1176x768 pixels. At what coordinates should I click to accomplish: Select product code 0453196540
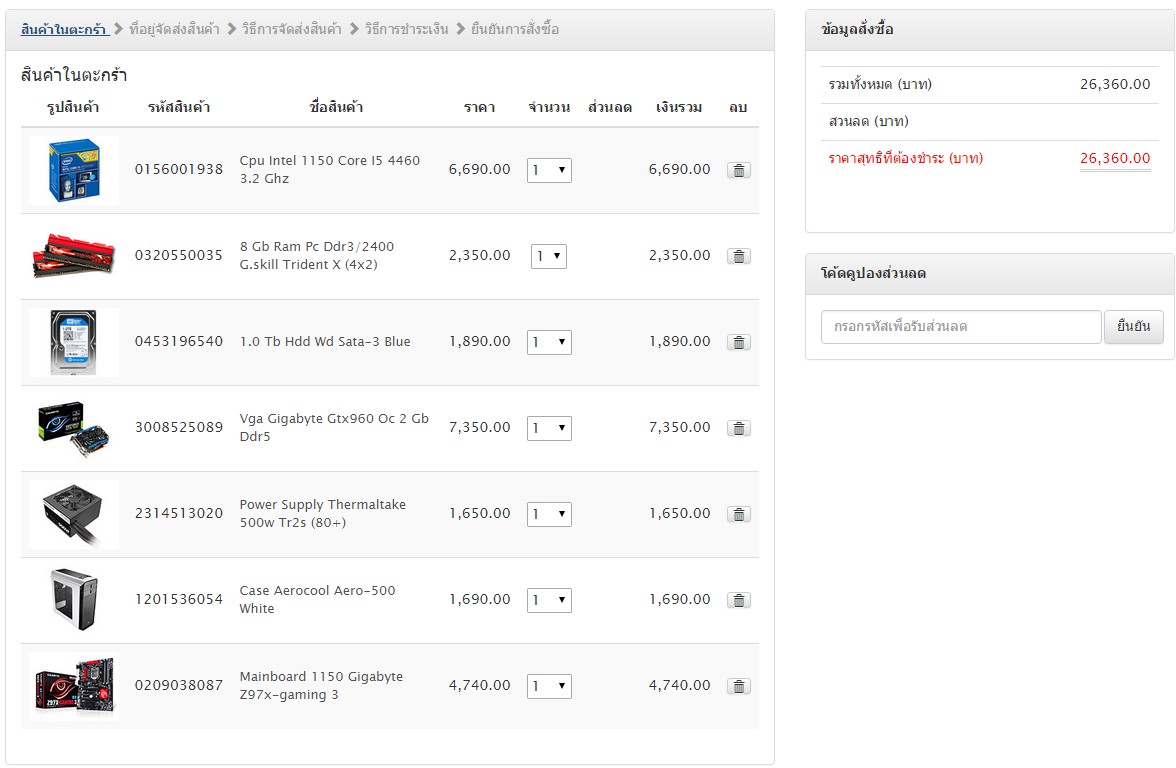click(178, 341)
